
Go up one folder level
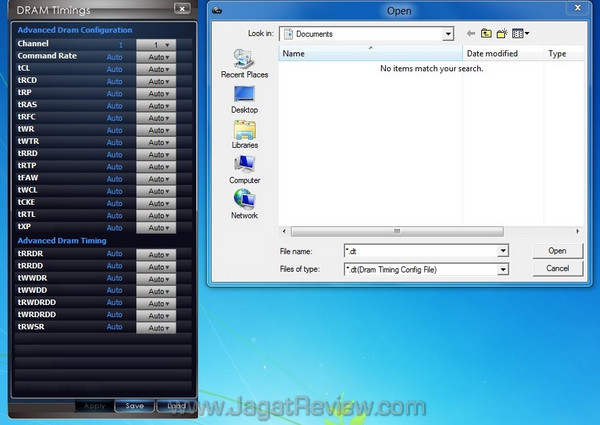tap(486, 34)
